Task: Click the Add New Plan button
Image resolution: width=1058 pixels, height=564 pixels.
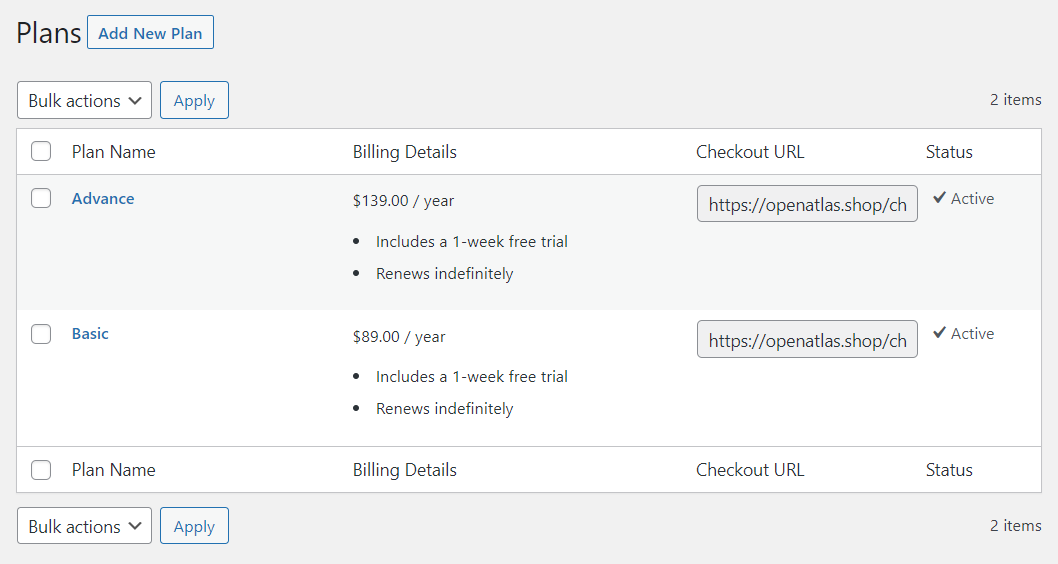Action: coord(150,32)
